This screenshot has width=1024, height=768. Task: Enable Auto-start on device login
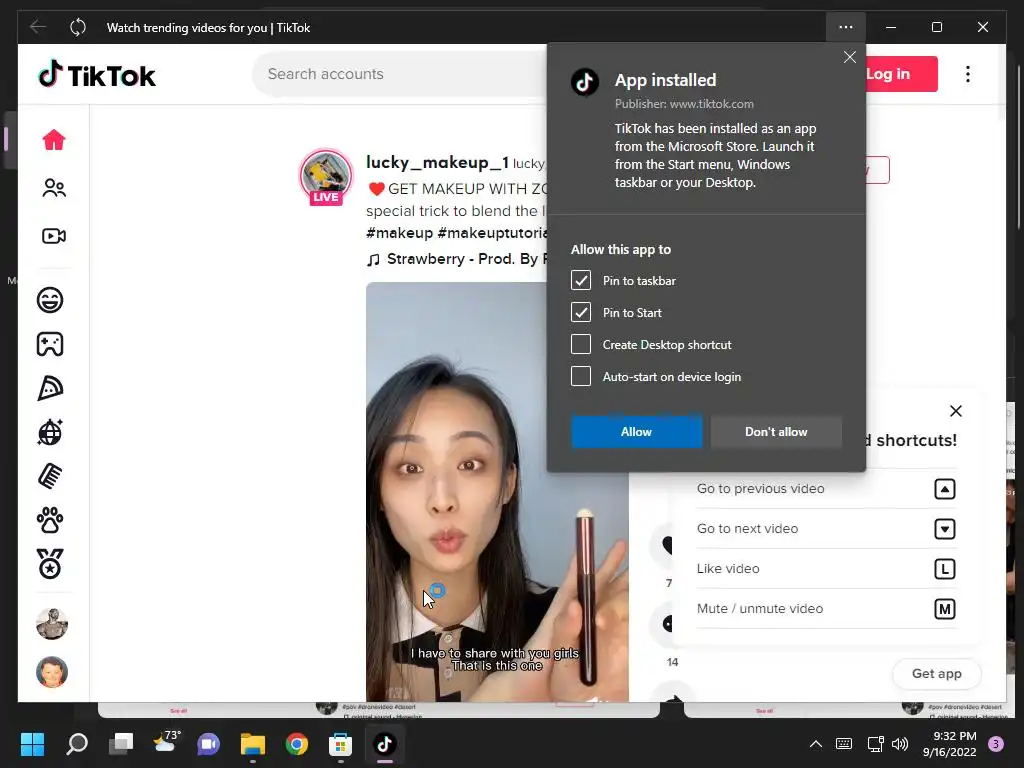click(x=581, y=376)
